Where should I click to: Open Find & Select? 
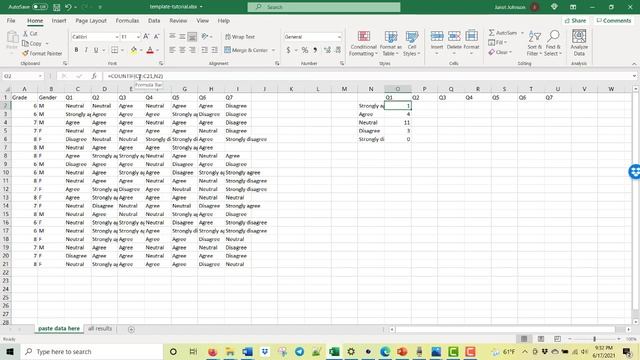click(x=553, y=43)
